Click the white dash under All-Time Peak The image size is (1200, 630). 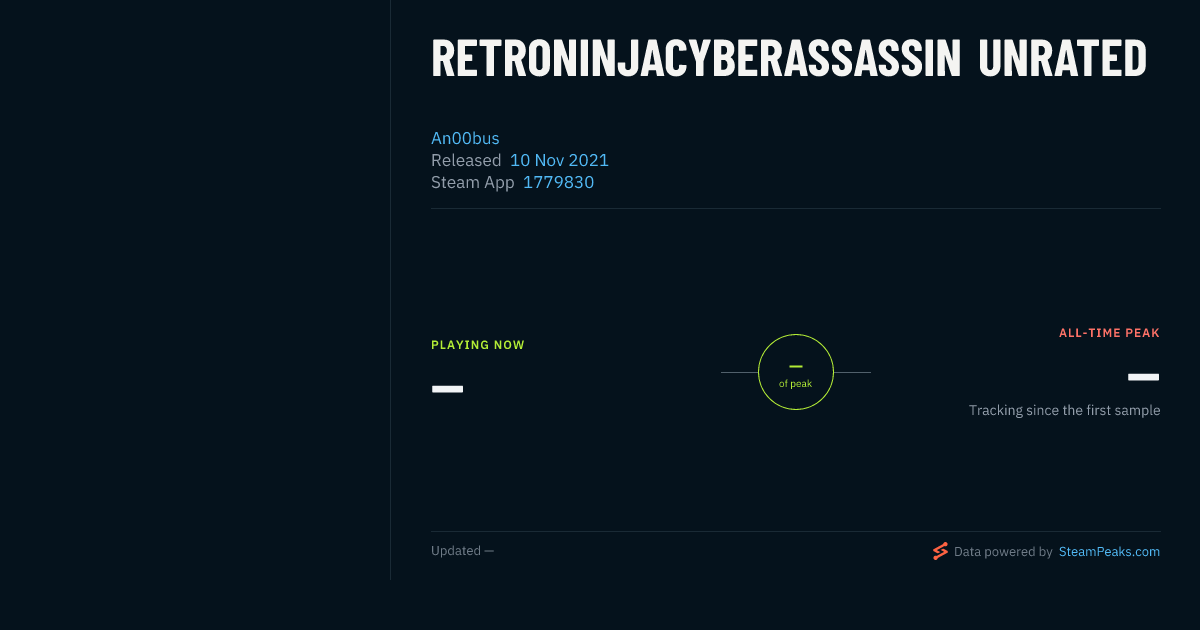[x=1143, y=377]
